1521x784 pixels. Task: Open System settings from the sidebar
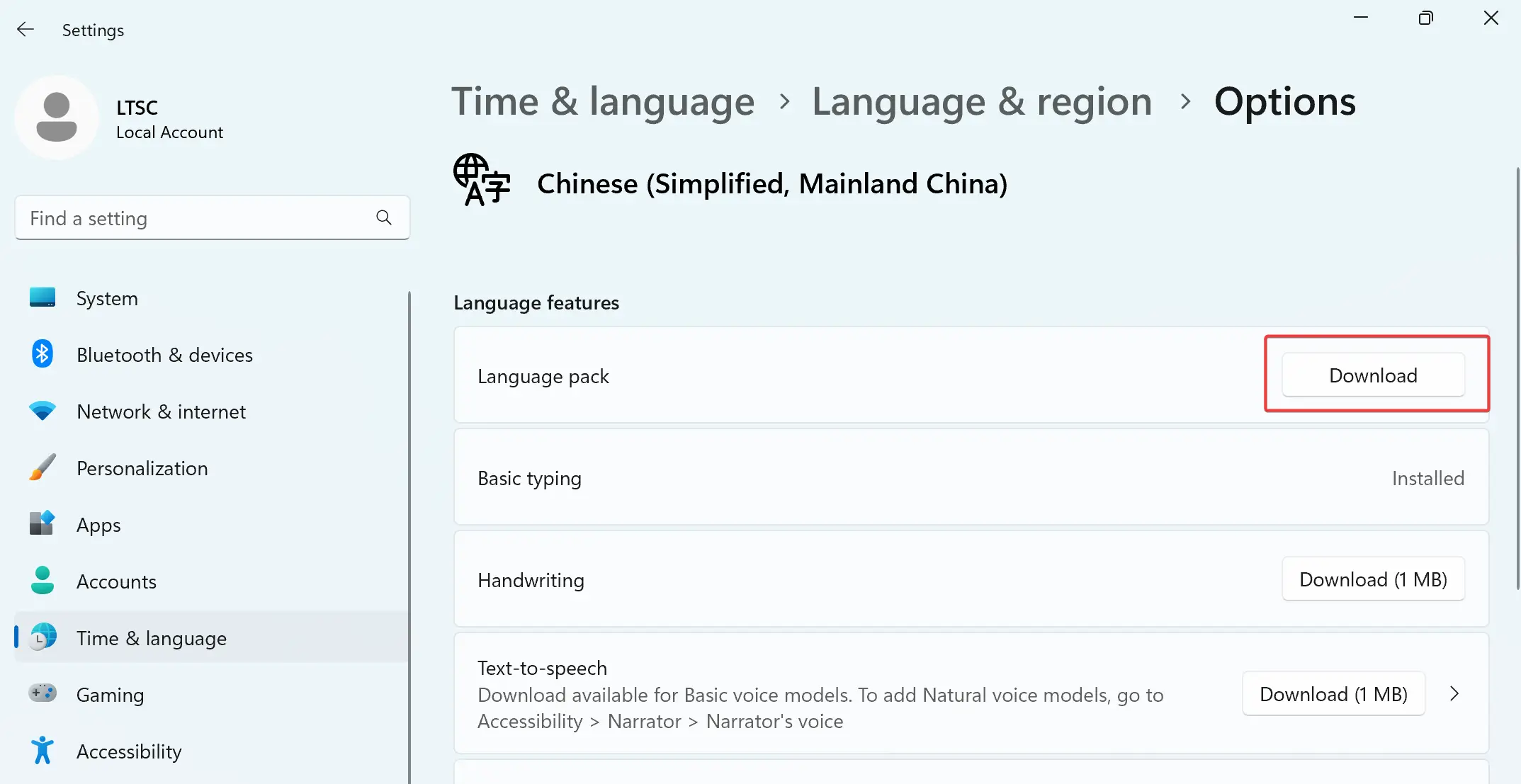click(107, 297)
